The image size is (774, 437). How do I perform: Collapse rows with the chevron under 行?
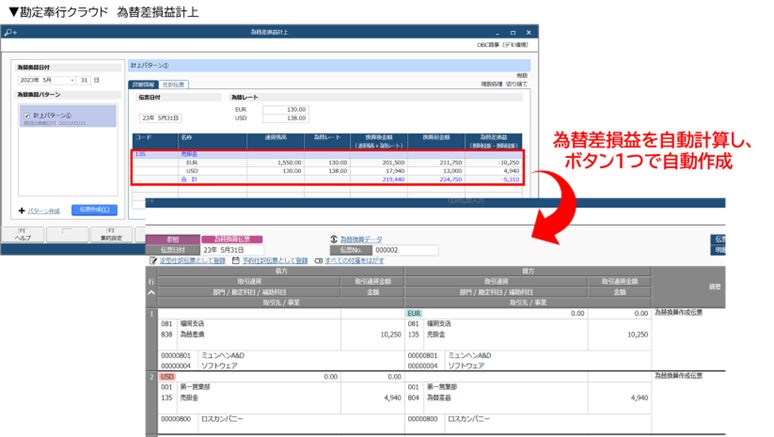coord(152,292)
